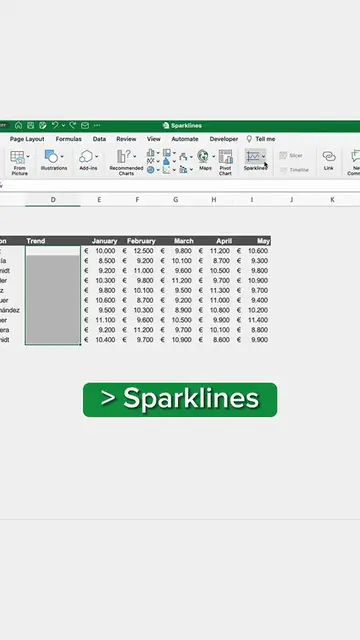The height and width of the screenshot is (640, 360).
Task: Expand the Maps dropdown arrow
Action: (x=213, y=156)
